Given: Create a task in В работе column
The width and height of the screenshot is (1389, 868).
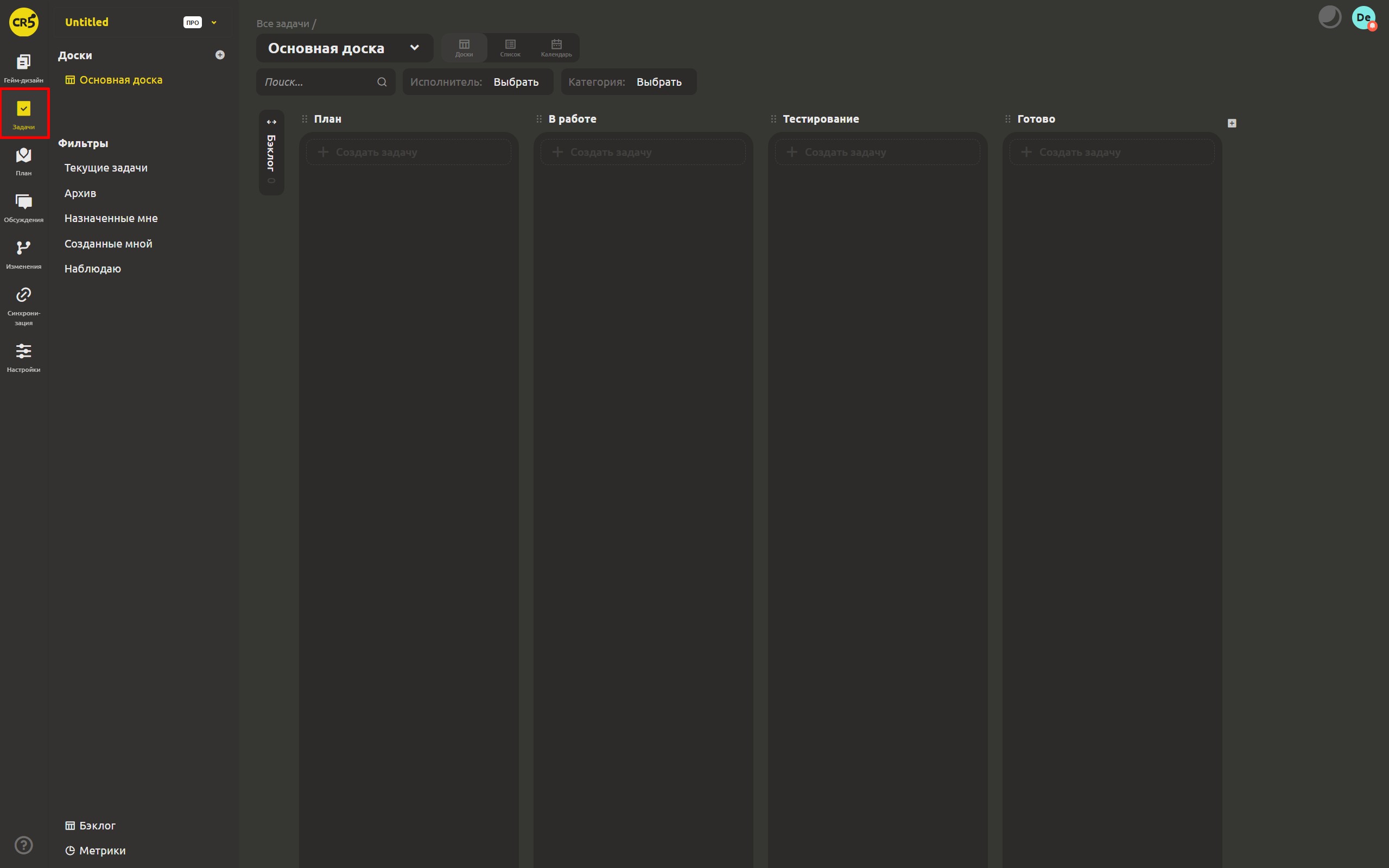Looking at the screenshot, I should click(x=643, y=152).
